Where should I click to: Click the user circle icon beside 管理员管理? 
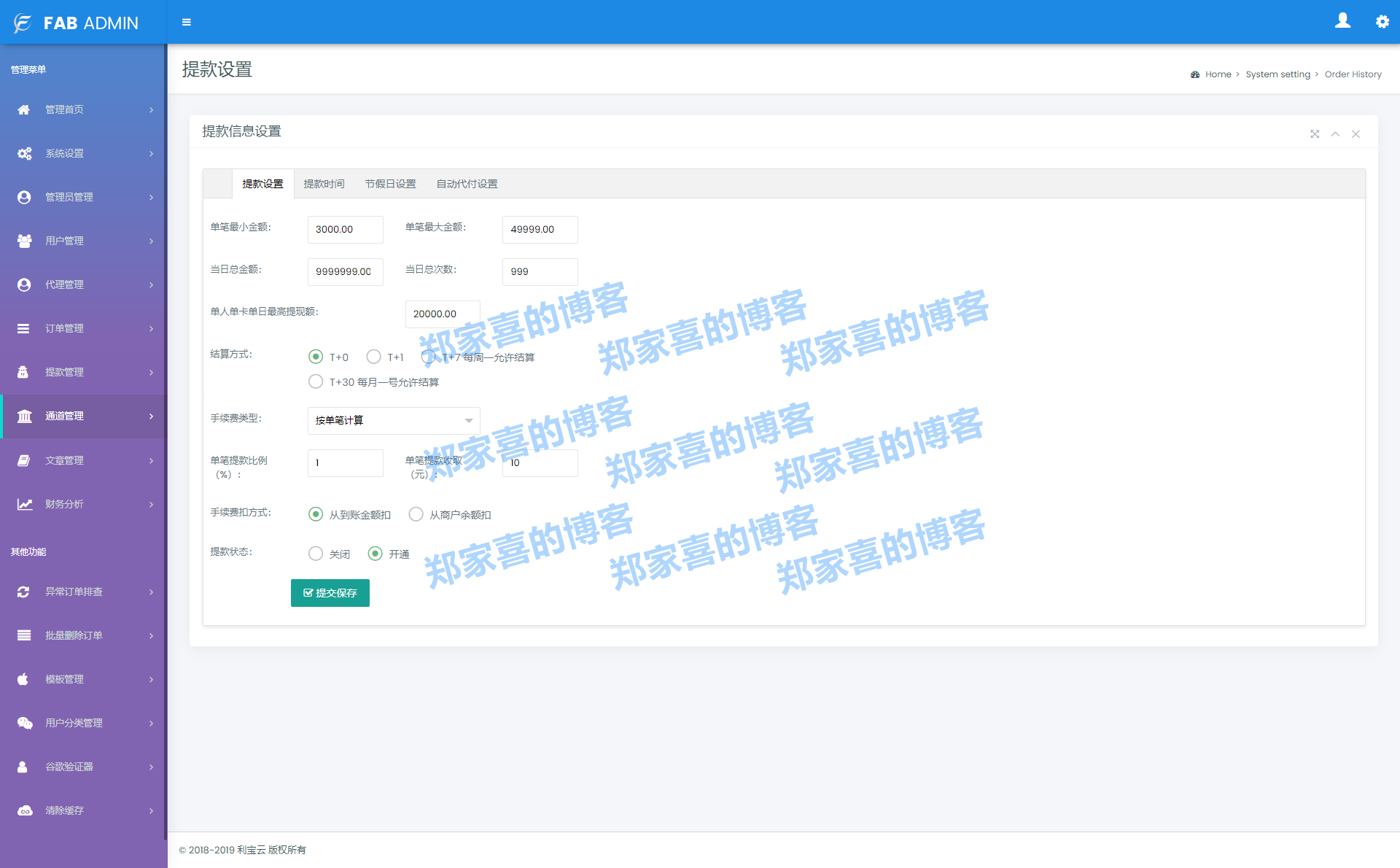(24, 197)
